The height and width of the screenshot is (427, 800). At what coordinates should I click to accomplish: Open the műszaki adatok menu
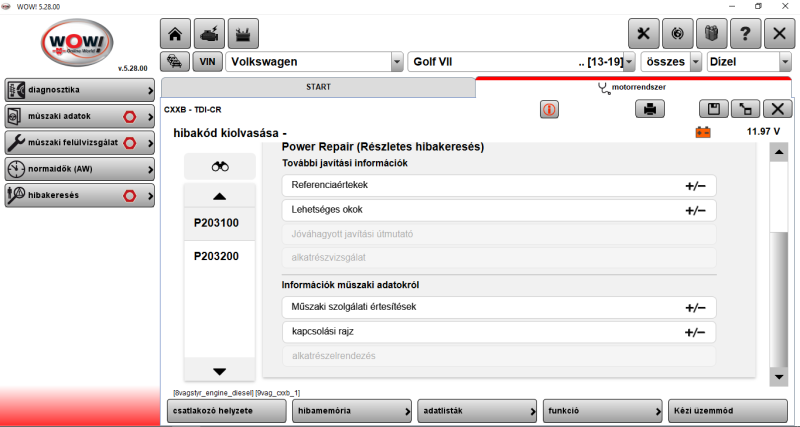point(80,117)
